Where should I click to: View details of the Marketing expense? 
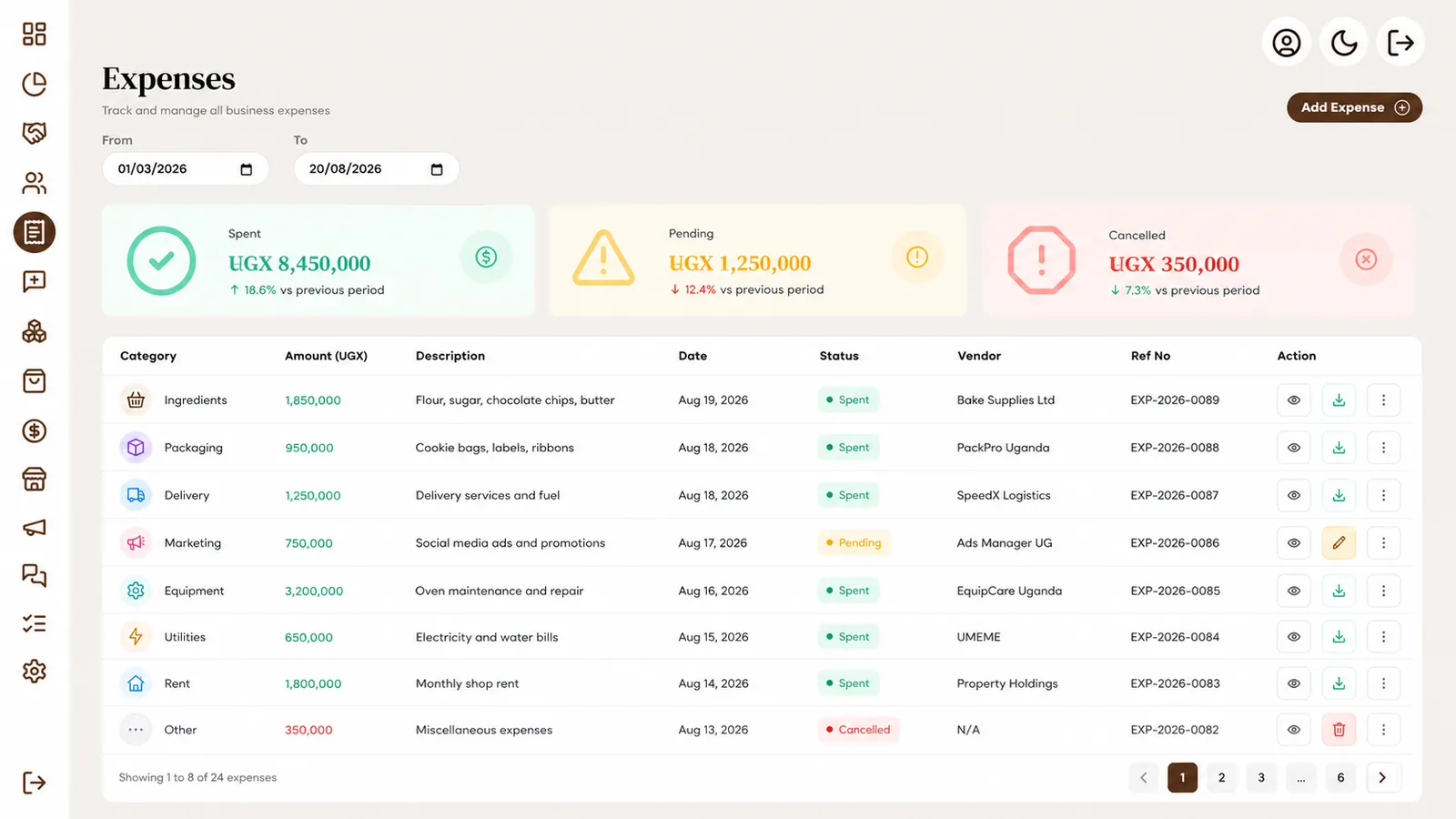pyautogui.click(x=1293, y=543)
